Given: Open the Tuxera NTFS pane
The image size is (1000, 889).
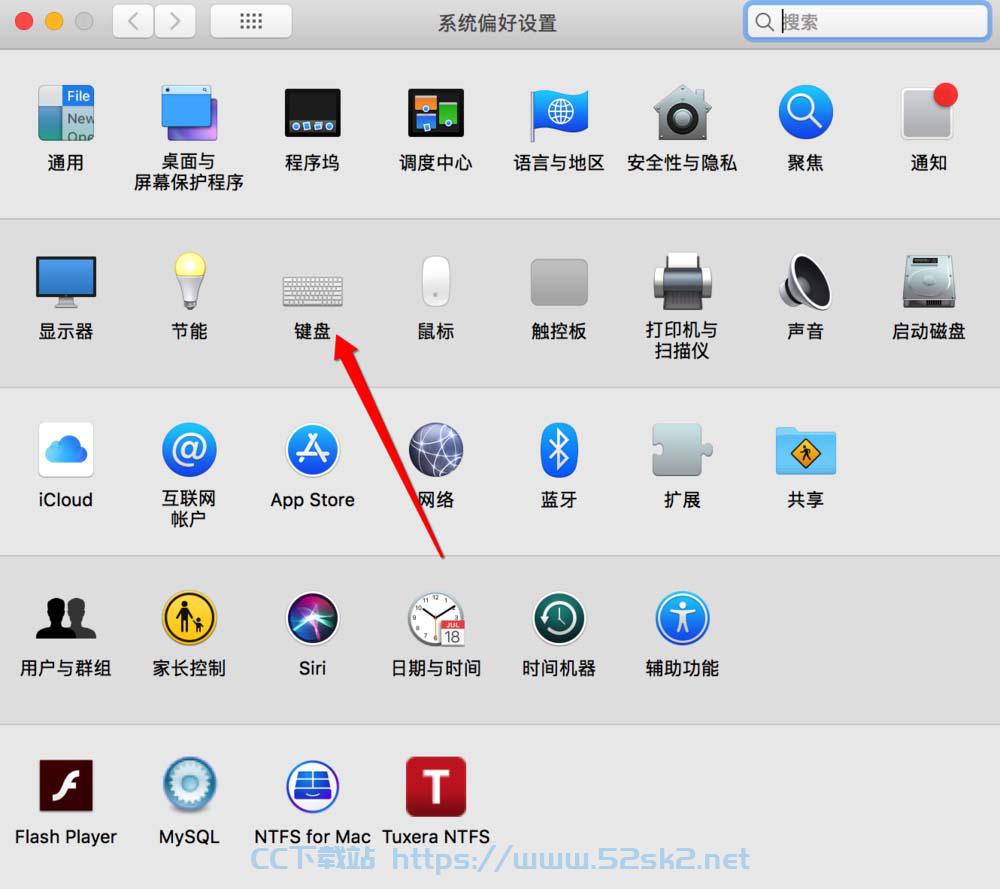Looking at the screenshot, I should [x=436, y=786].
